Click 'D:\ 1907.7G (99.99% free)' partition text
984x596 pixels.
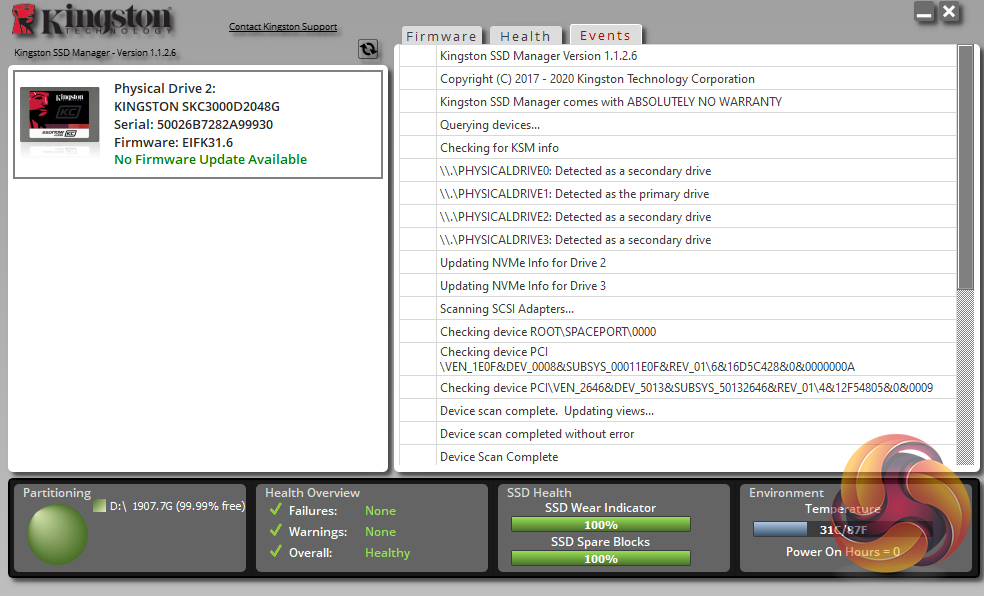178,506
